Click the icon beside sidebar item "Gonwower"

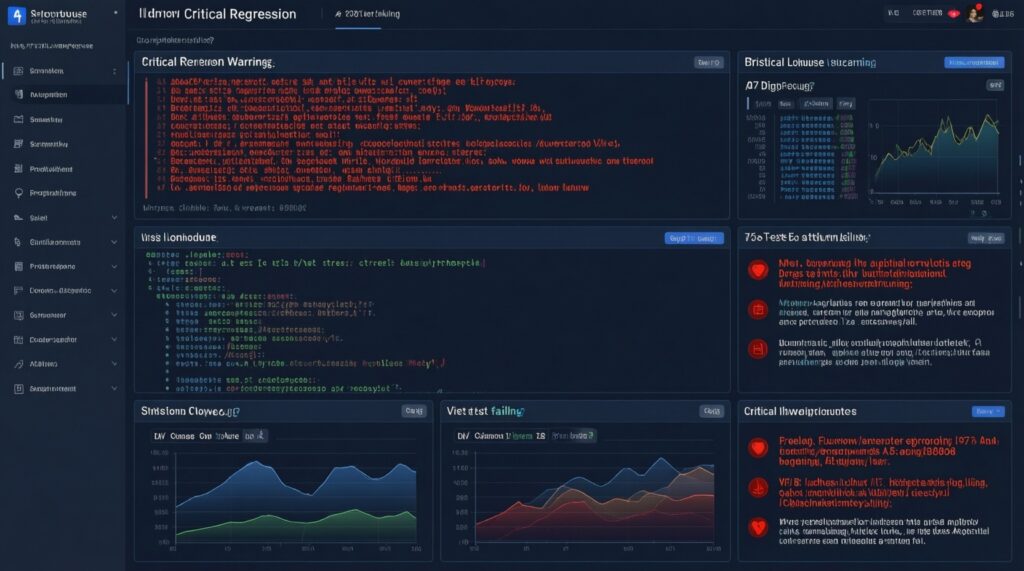coord(18,315)
